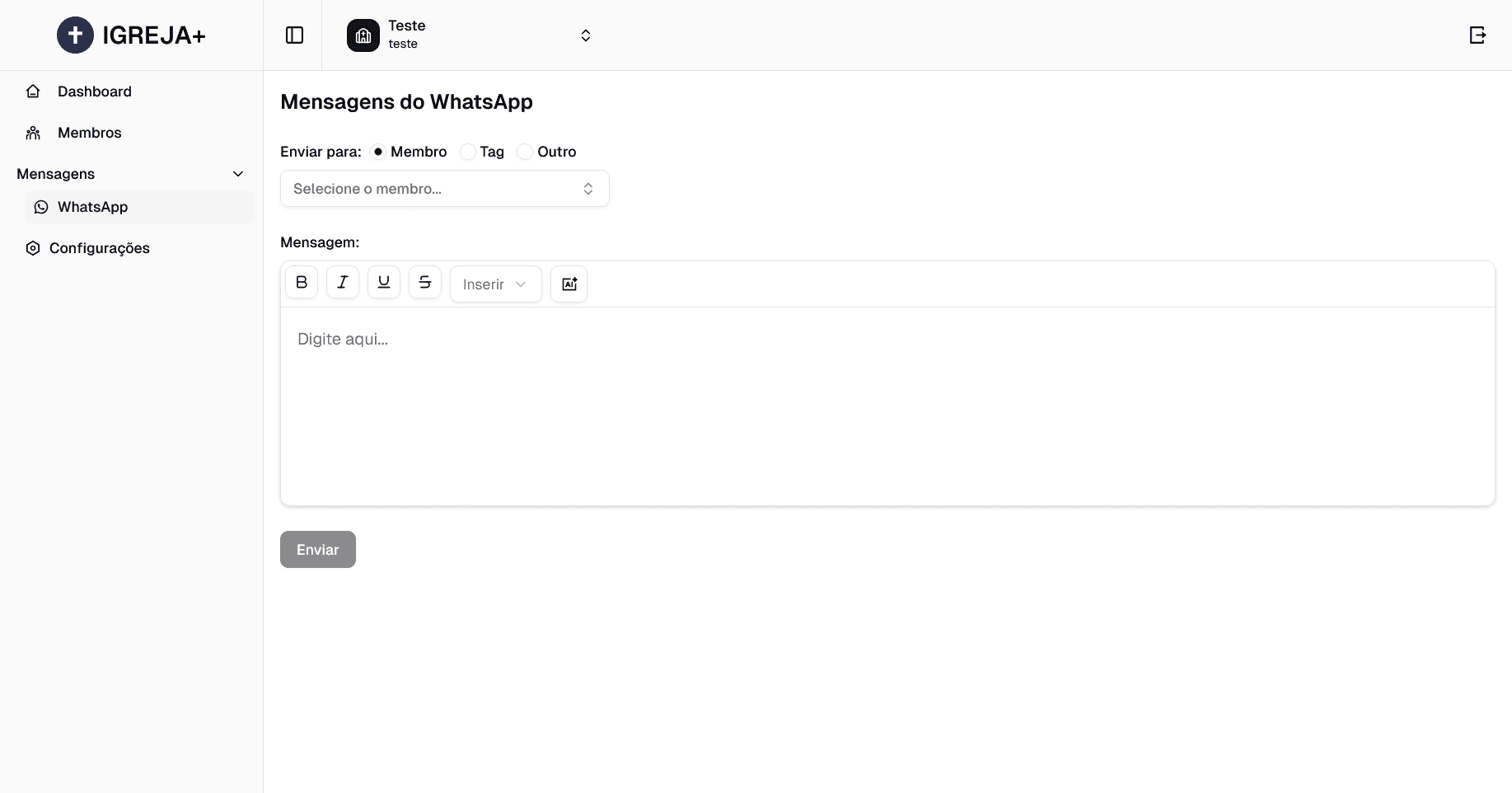Open the Inserir dropdown menu
This screenshot has width=1512, height=793.
495,284
